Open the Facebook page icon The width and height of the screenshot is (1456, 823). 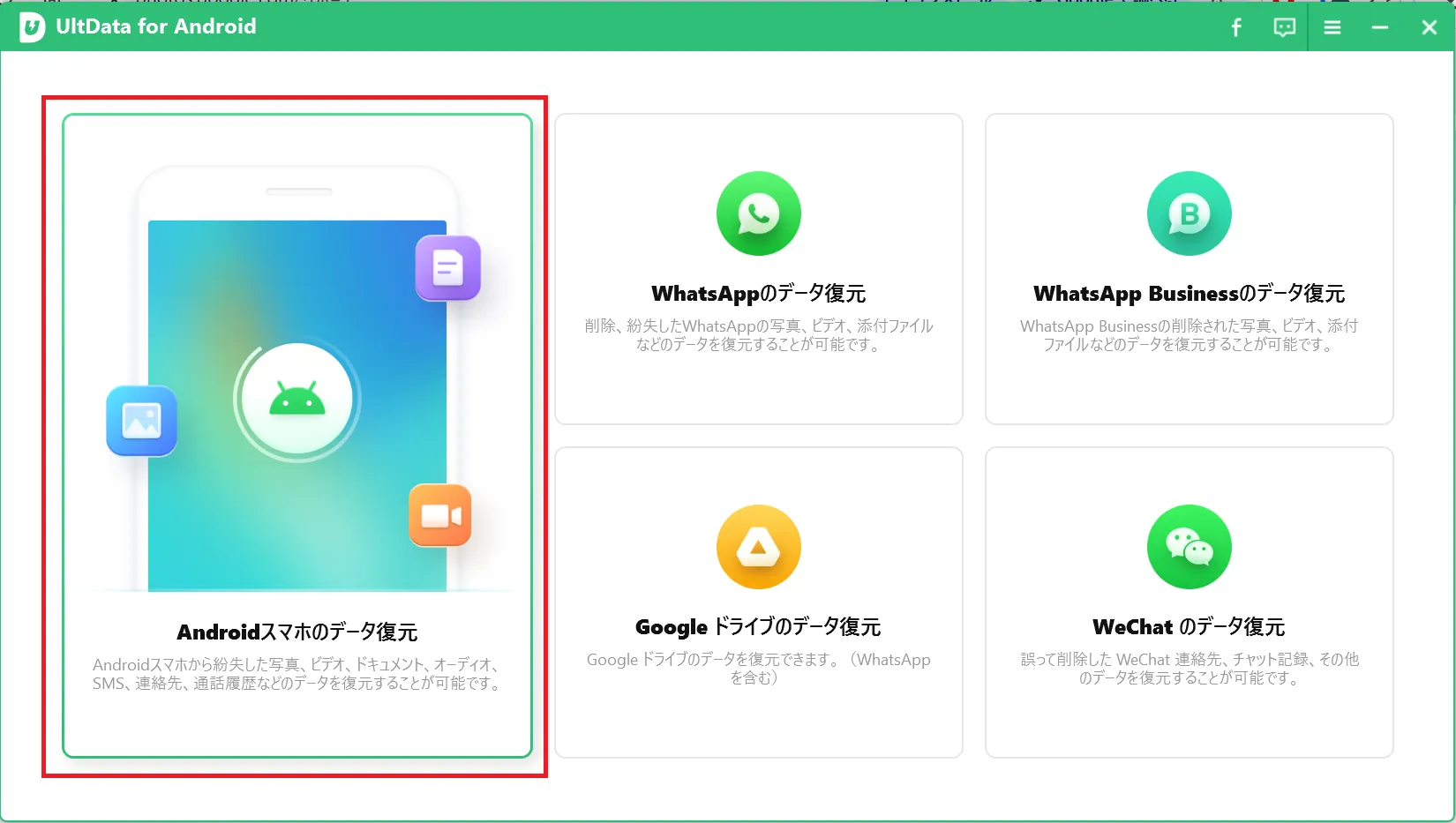coord(1235,27)
